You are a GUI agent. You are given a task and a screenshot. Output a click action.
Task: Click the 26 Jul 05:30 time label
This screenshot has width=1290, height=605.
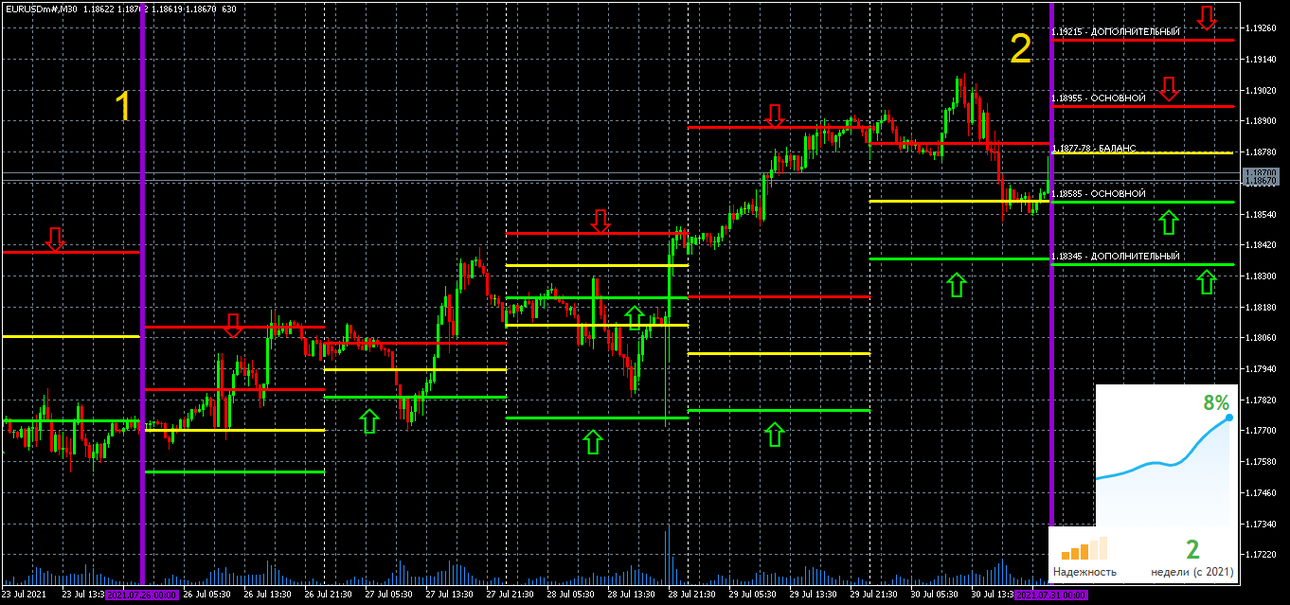click(207, 596)
